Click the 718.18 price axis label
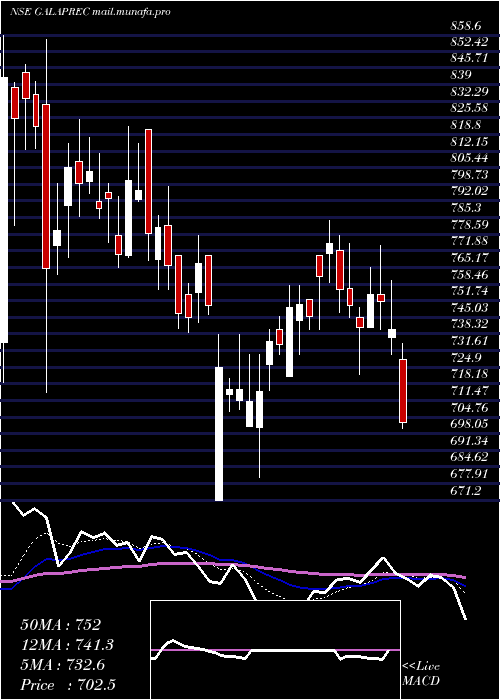 pos(470,373)
